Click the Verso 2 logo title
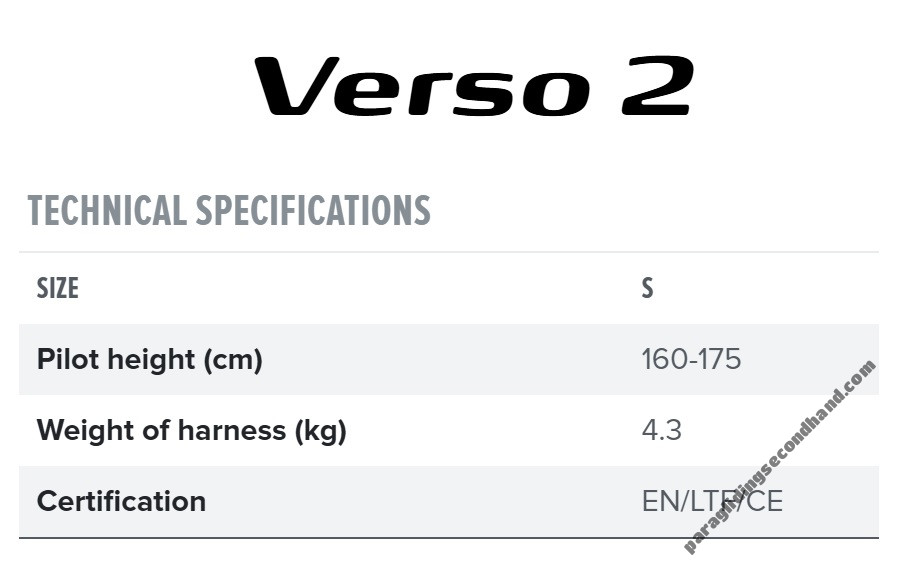The height and width of the screenshot is (576, 898). click(x=473, y=86)
